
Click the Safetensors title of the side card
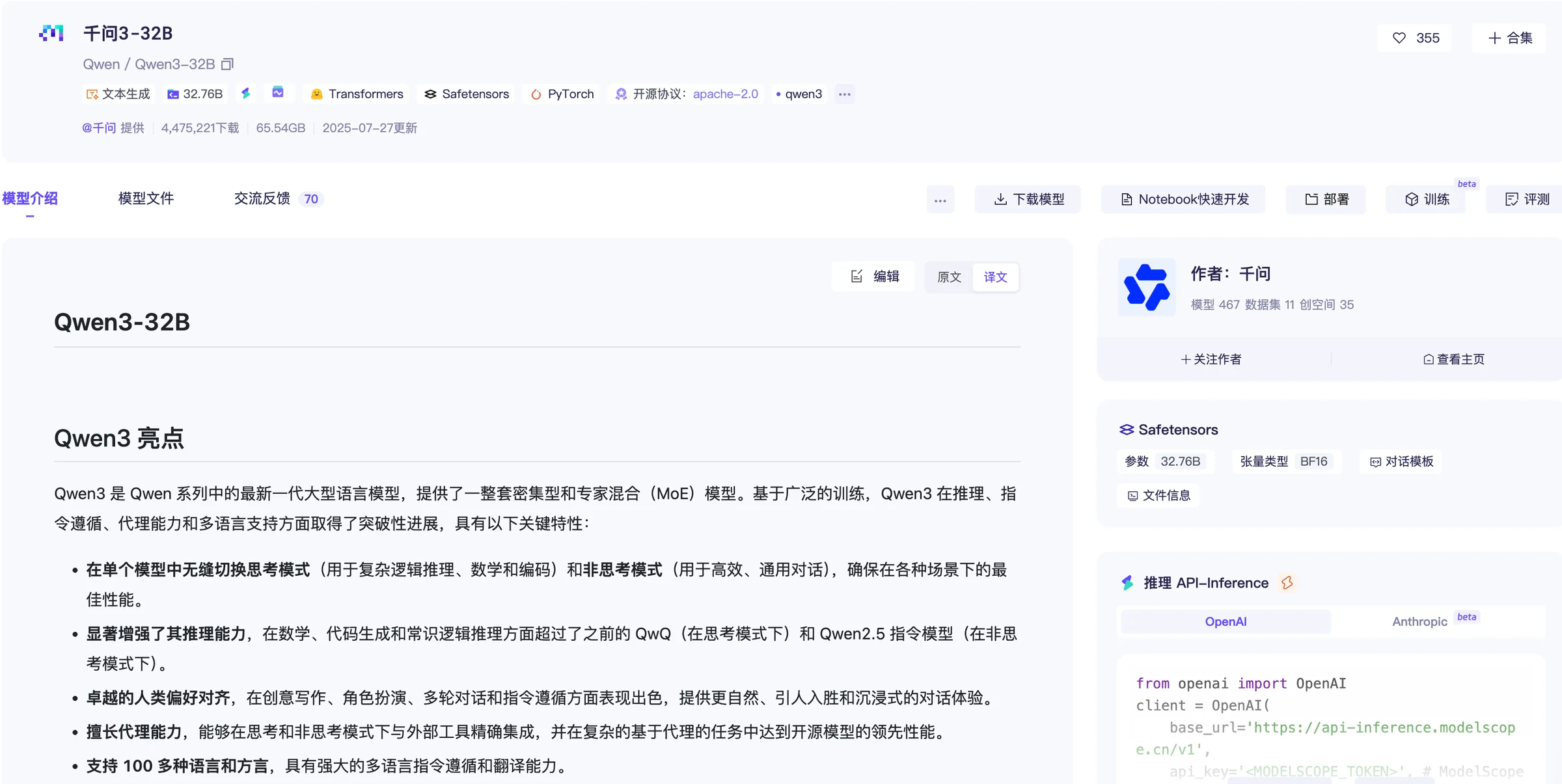[x=1177, y=429]
